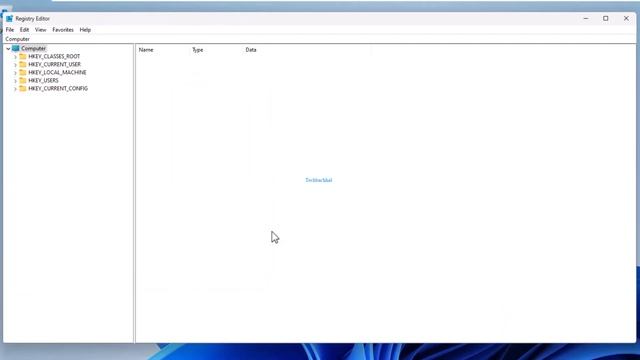Viewport: 640px width, 360px height.
Task: Expand HKEY_CURRENT_CONFIG key
Action: coord(16,89)
